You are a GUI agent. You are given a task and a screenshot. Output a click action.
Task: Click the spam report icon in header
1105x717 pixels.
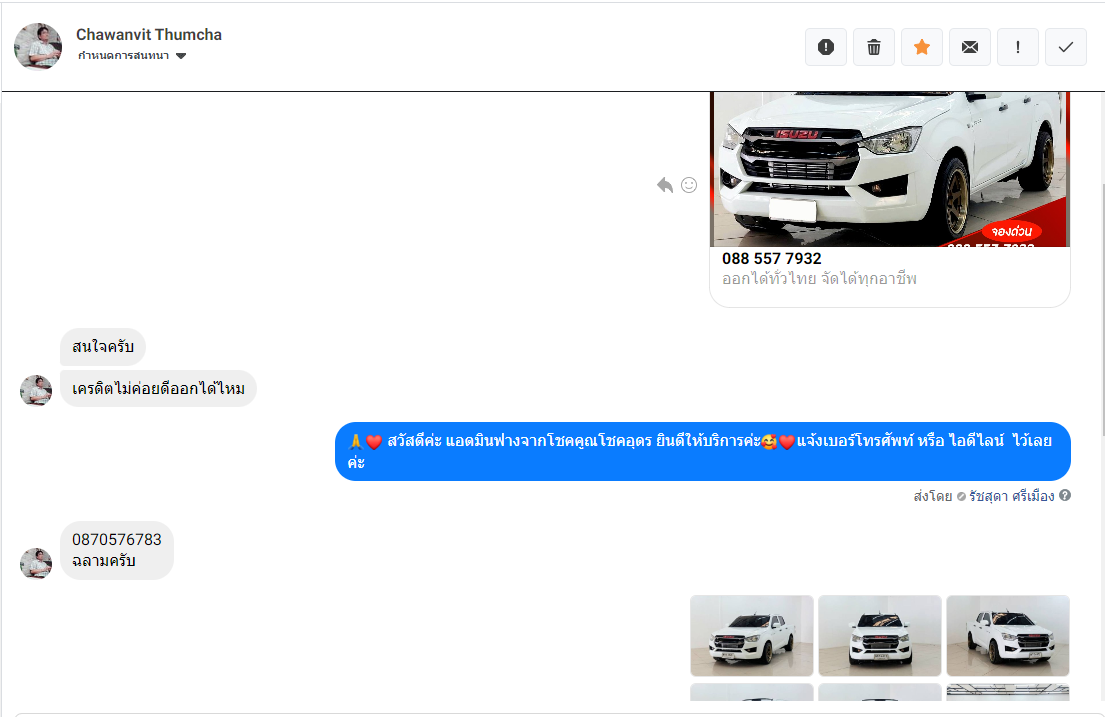(825, 47)
